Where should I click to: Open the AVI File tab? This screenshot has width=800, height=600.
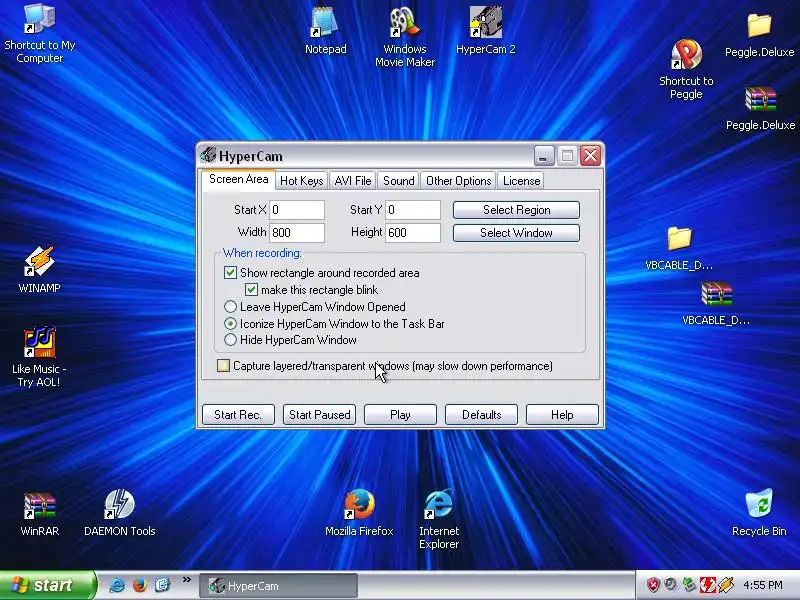(353, 181)
